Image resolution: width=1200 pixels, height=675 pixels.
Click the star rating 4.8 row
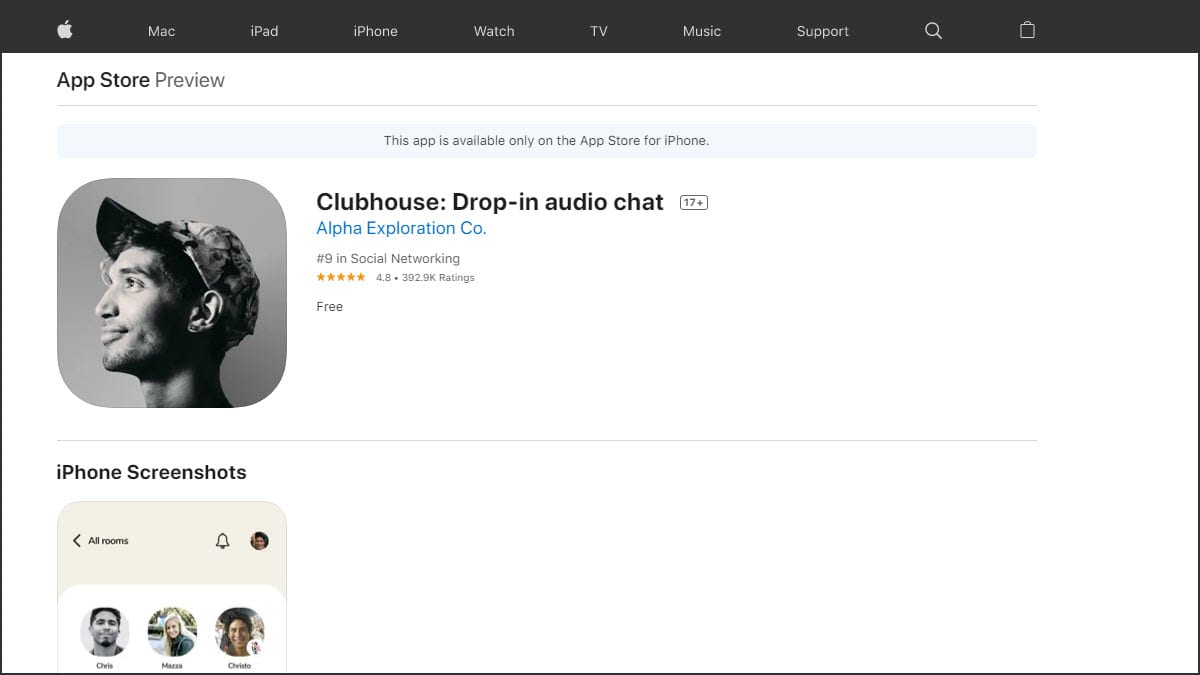pyautogui.click(x=395, y=278)
